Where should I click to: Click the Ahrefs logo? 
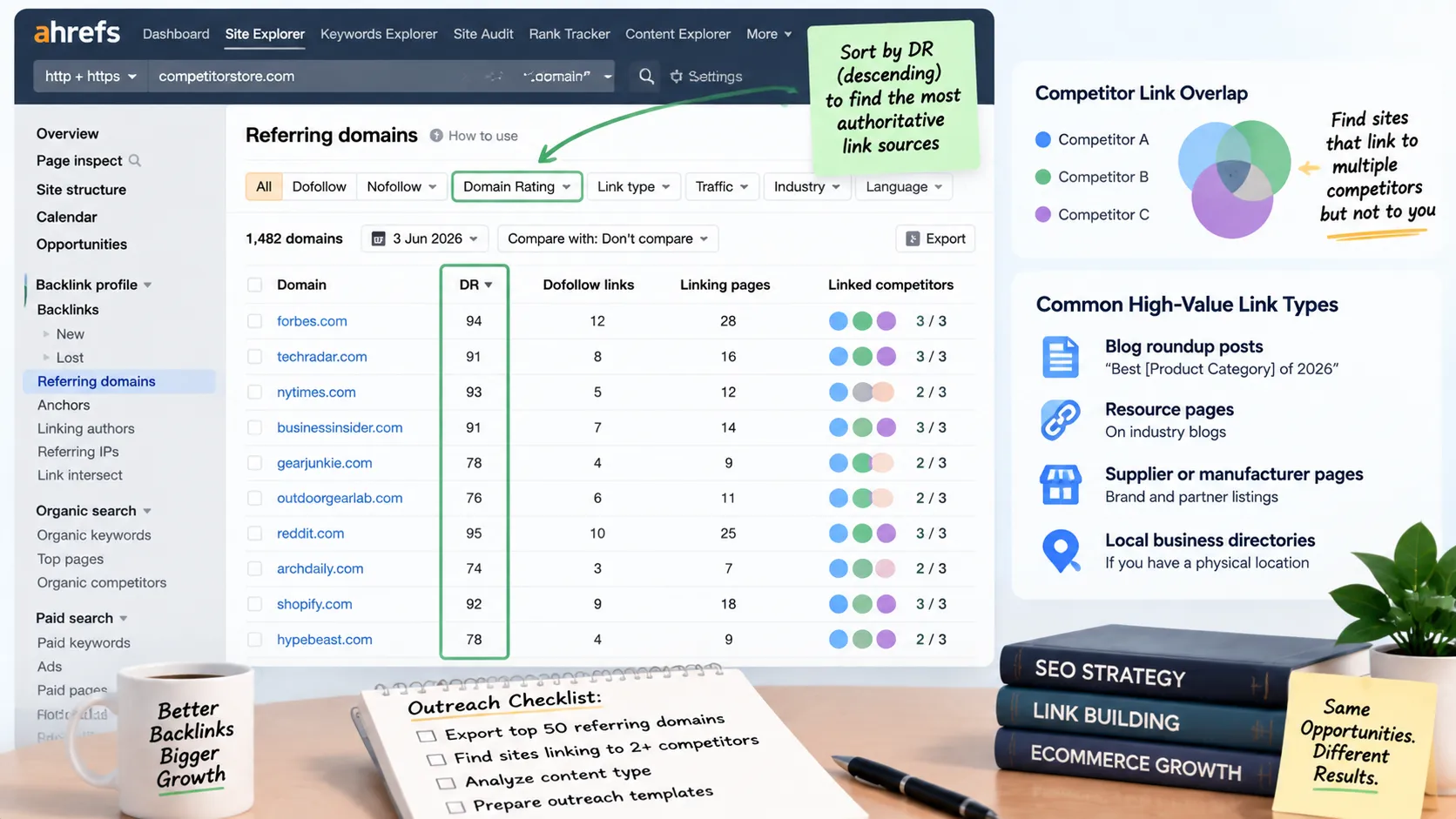tap(77, 33)
